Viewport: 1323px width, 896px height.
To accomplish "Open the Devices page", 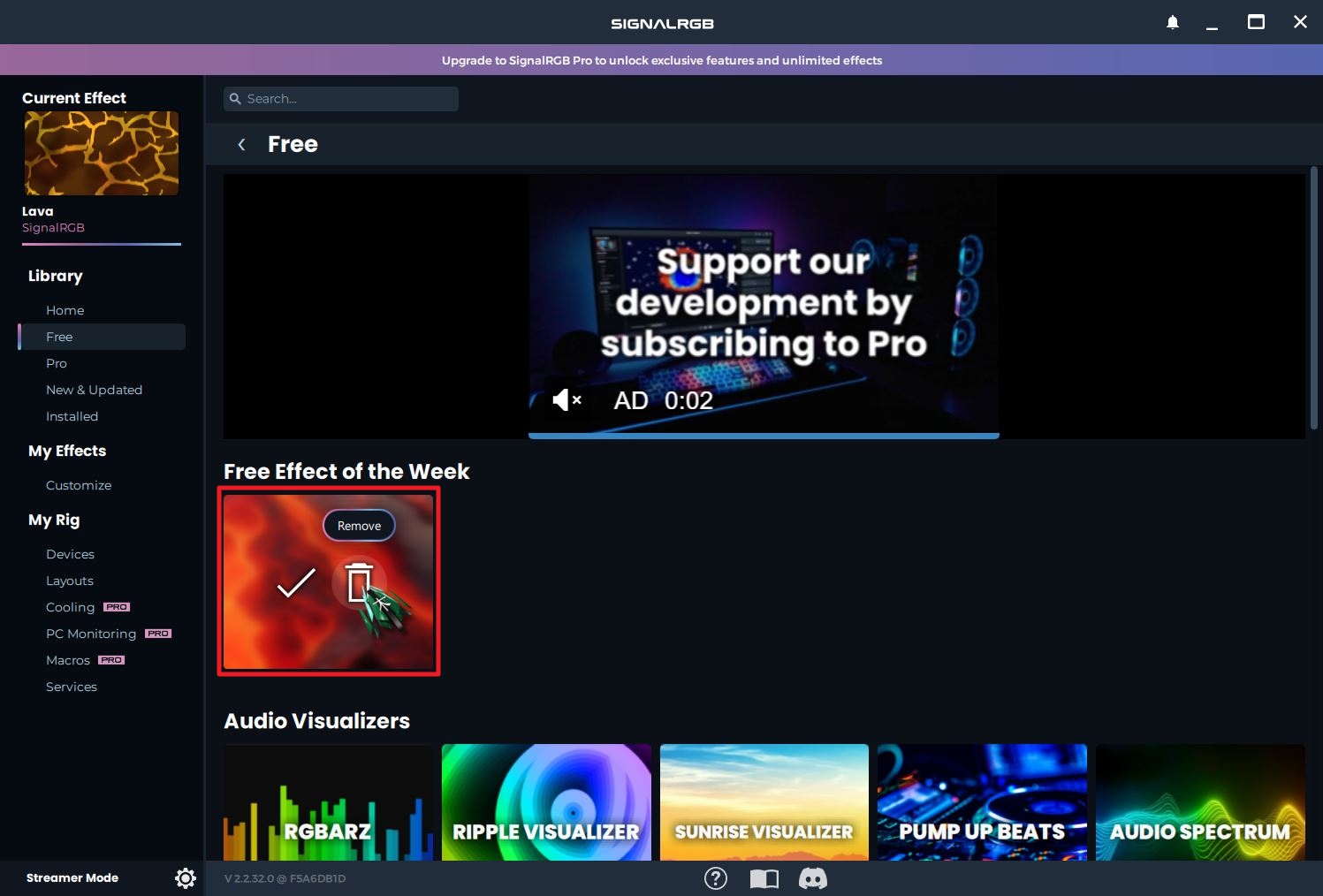I will (x=70, y=554).
